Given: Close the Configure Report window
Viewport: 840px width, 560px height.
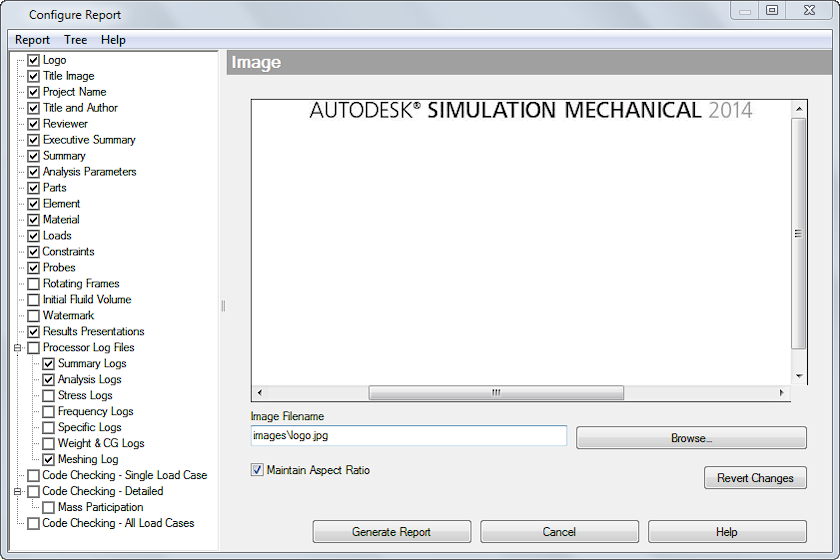Looking at the screenshot, I should (x=809, y=10).
